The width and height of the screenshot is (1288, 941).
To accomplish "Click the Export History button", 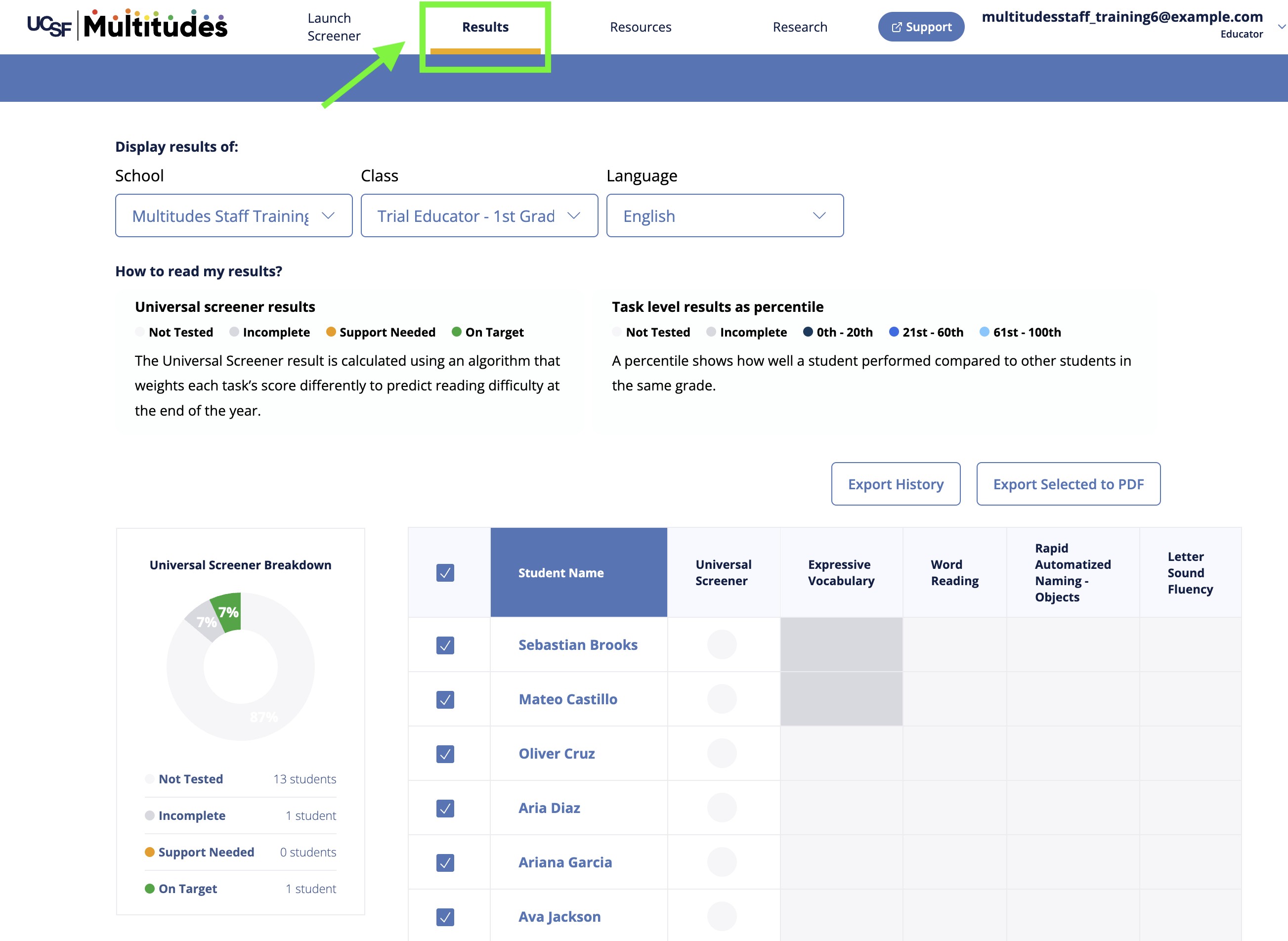I will pyautogui.click(x=896, y=484).
